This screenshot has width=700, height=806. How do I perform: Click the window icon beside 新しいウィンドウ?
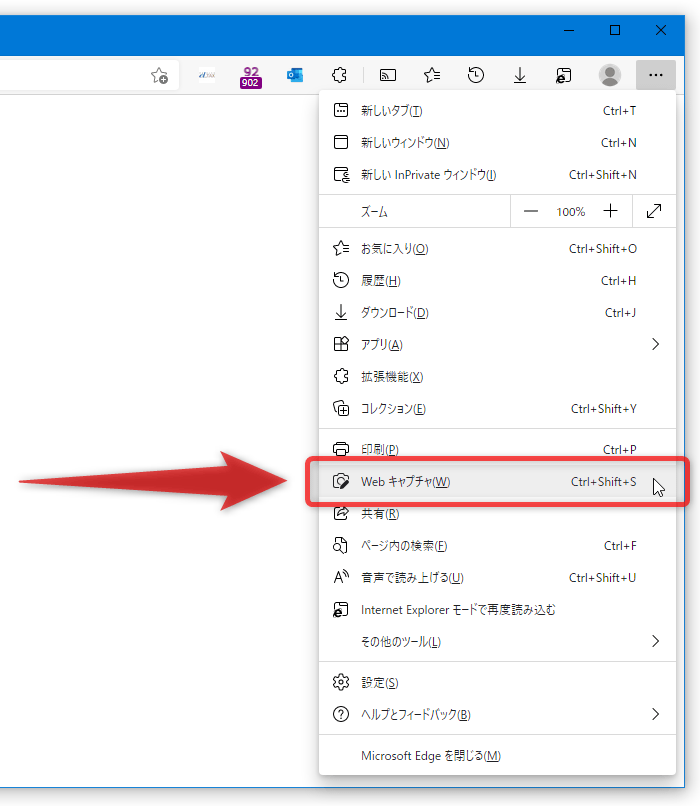tap(341, 142)
